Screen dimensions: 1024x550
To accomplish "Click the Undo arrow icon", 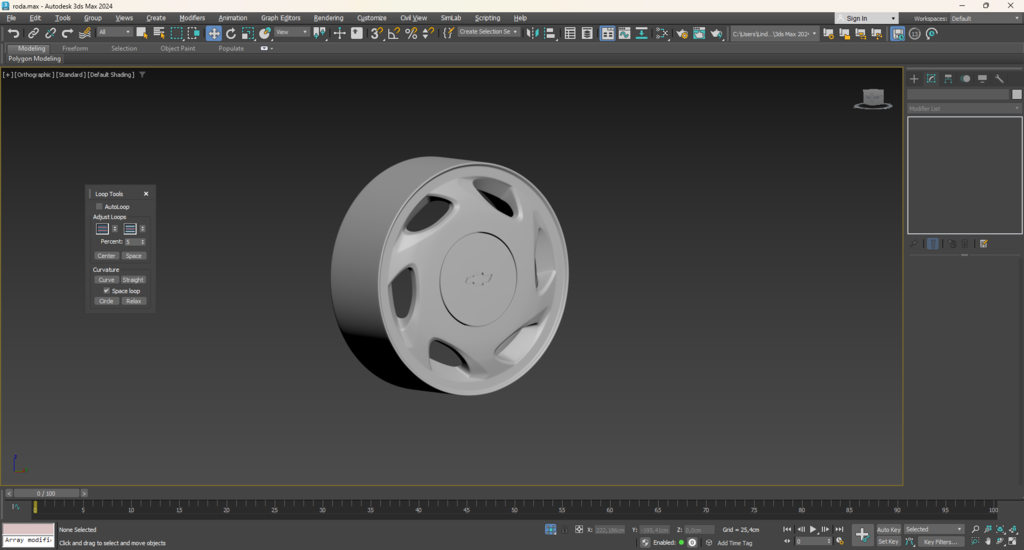I will pos(13,33).
